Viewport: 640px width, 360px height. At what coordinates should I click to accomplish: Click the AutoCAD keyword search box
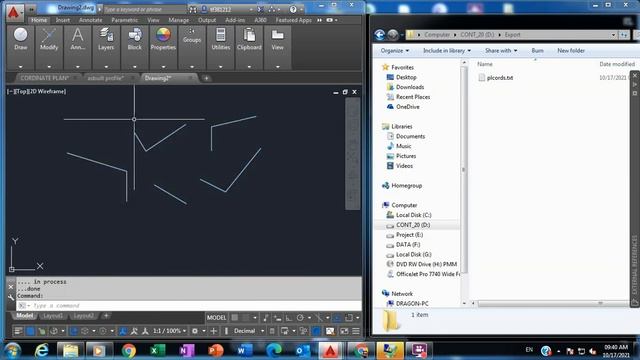[x=144, y=9]
